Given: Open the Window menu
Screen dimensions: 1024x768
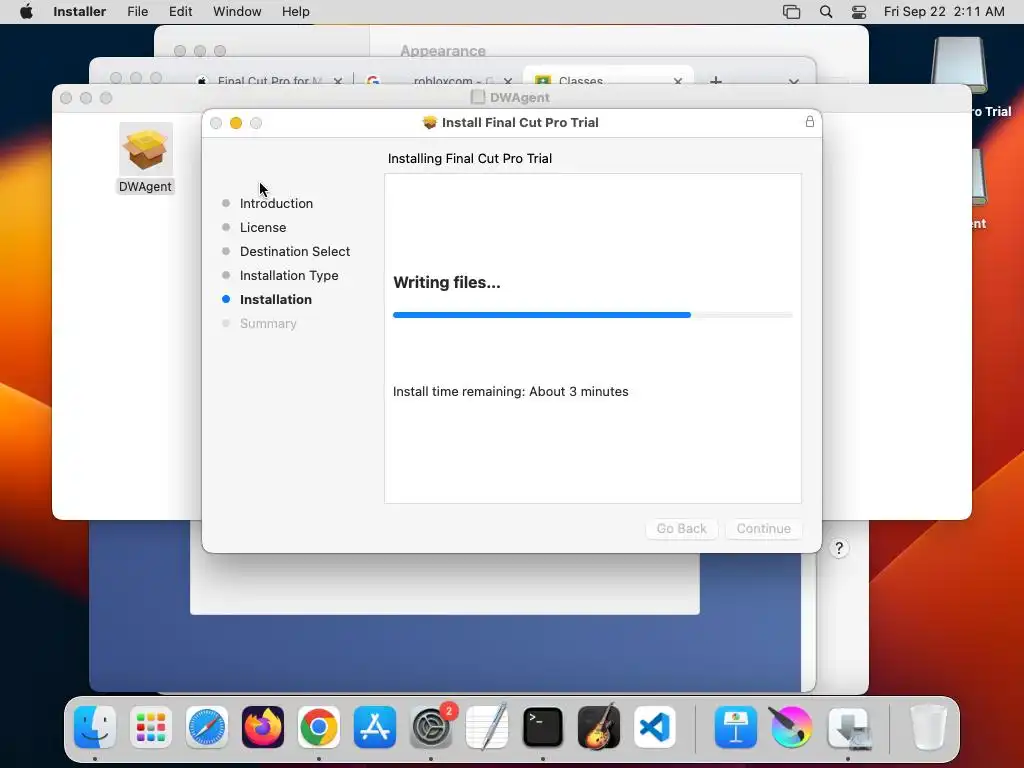Looking at the screenshot, I should click(x=237, y=12).
